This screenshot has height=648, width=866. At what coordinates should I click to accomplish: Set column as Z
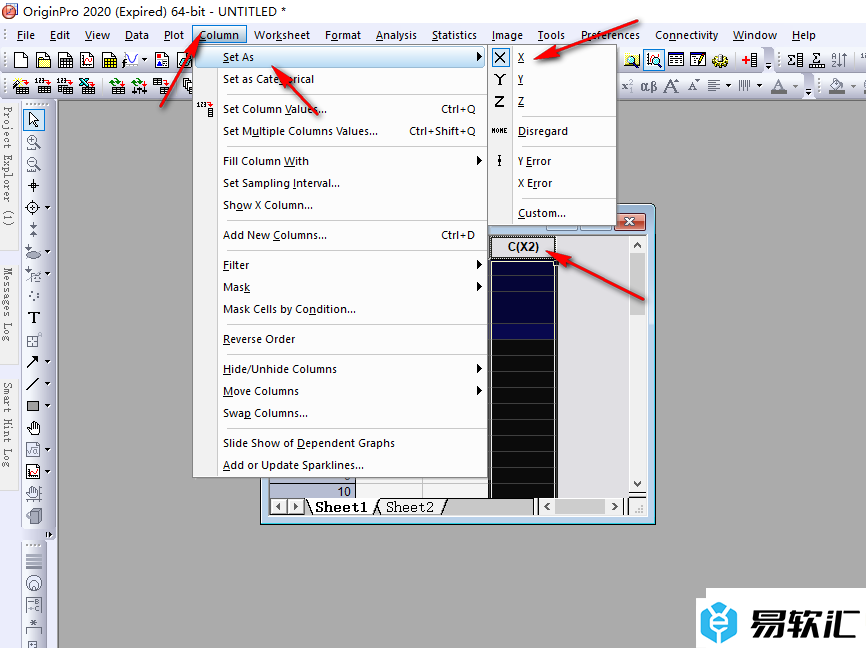pyautogui.click(x=552, y=102)
